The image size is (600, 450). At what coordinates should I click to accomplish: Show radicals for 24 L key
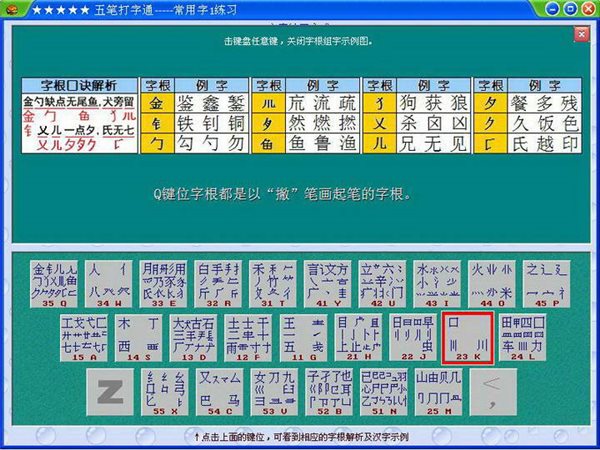pos(523,338)
